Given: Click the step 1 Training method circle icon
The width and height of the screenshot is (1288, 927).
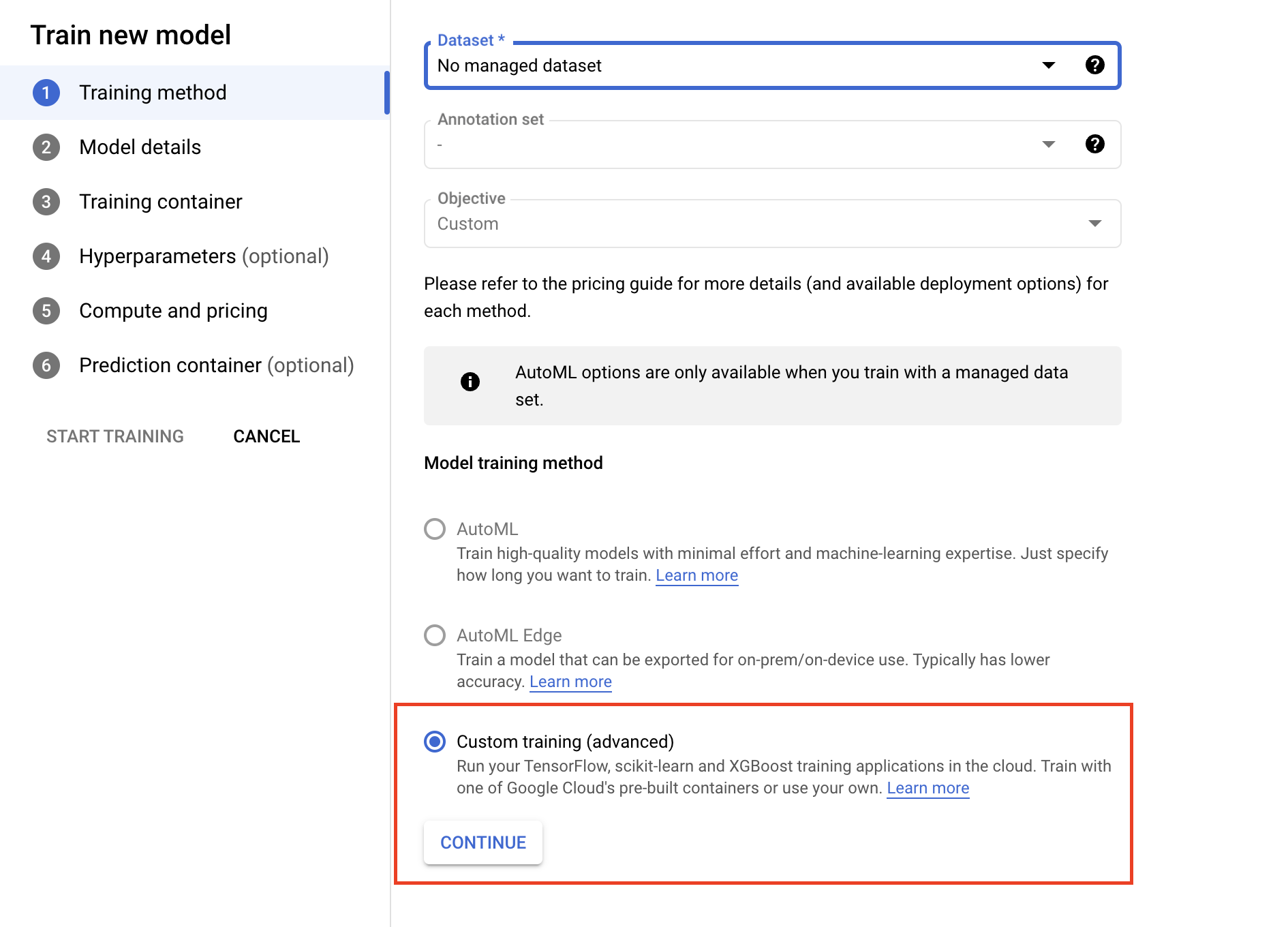Looking at the screenshot, I should [x=46, y=93].
